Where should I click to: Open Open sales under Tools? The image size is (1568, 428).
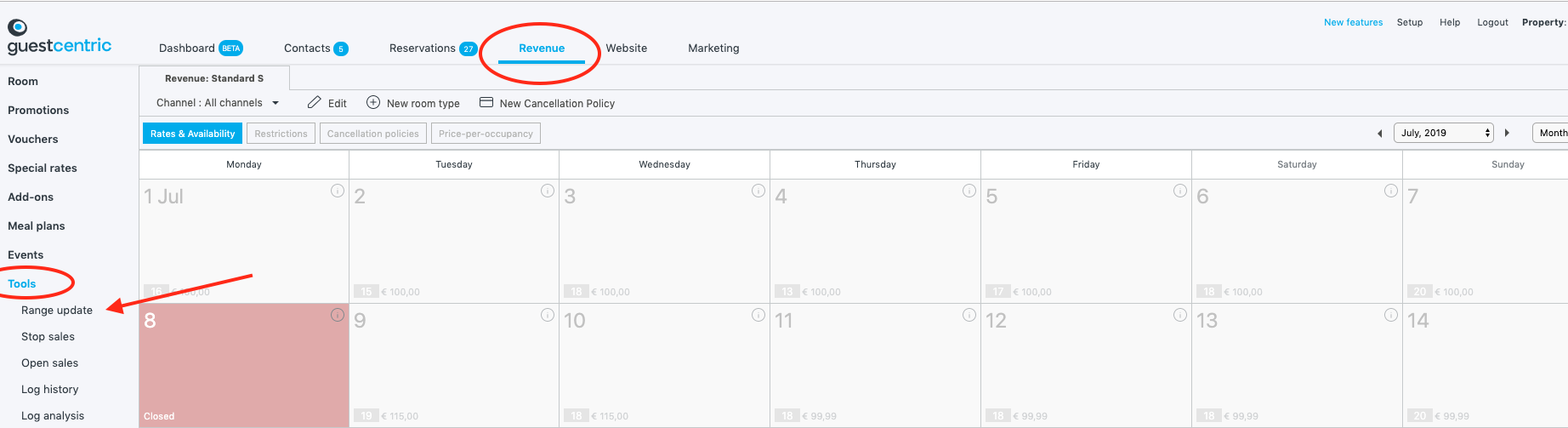click(49, 363)
